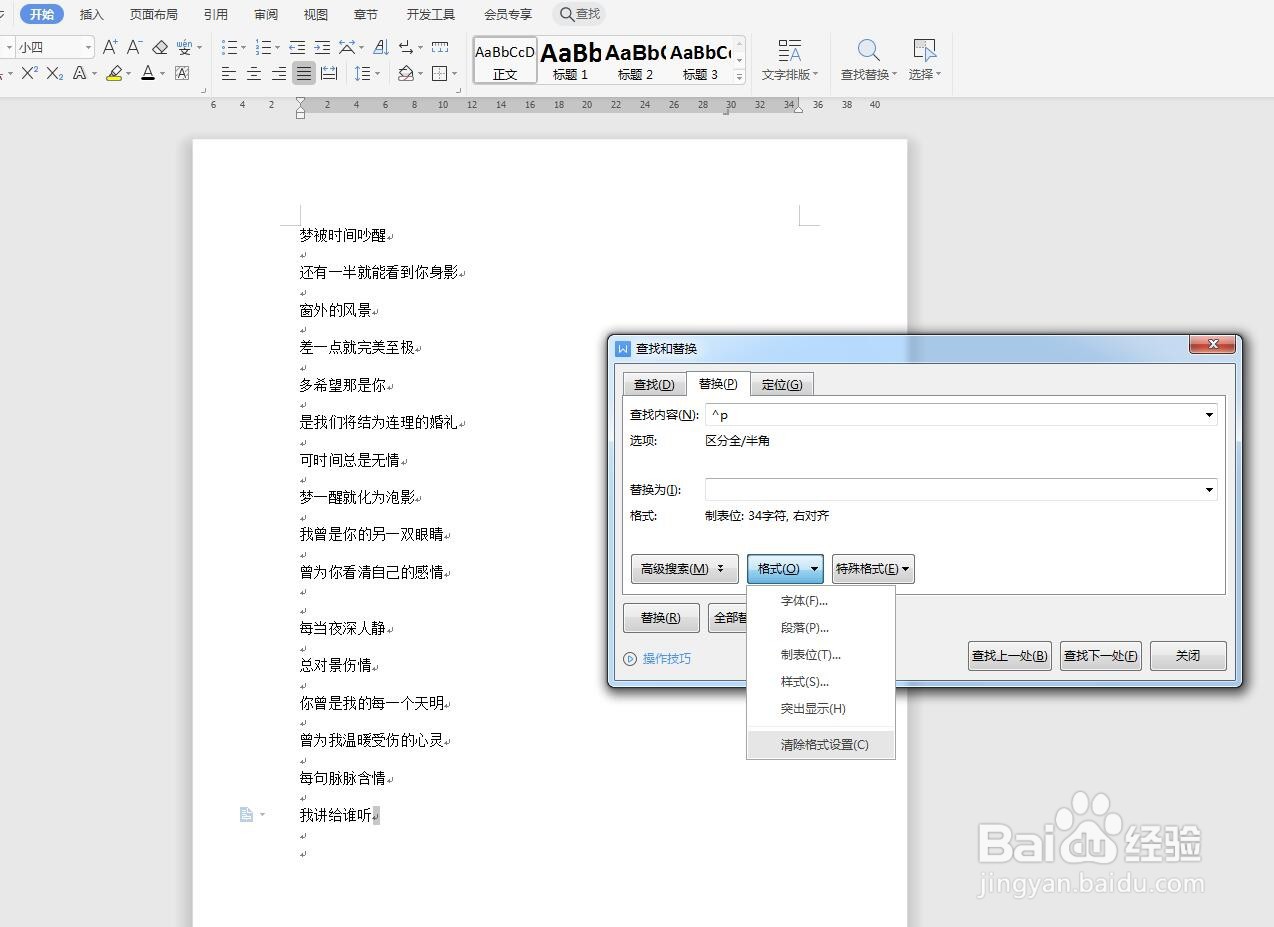Viewport: 1274px width, 927px height.
Task: Apply center paragraph alignment
Action: (x=254, y=73)
